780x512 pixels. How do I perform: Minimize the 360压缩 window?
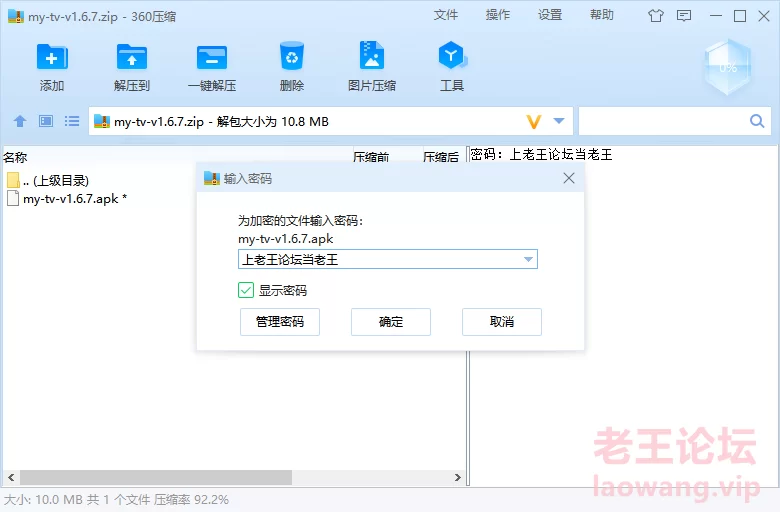pyautogui.click(x=716, y=16)
